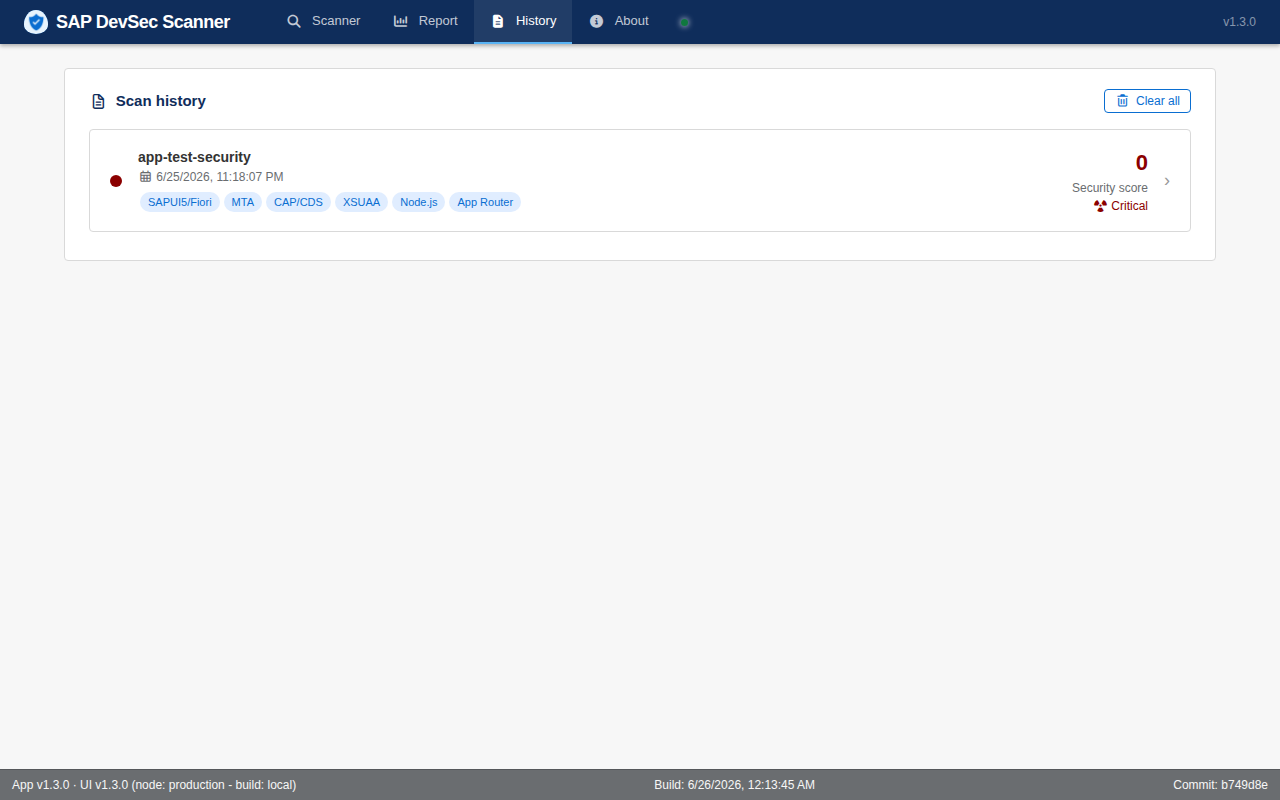
Task: Click the magnifier icon beside Scanner
Action: (294, 21)
